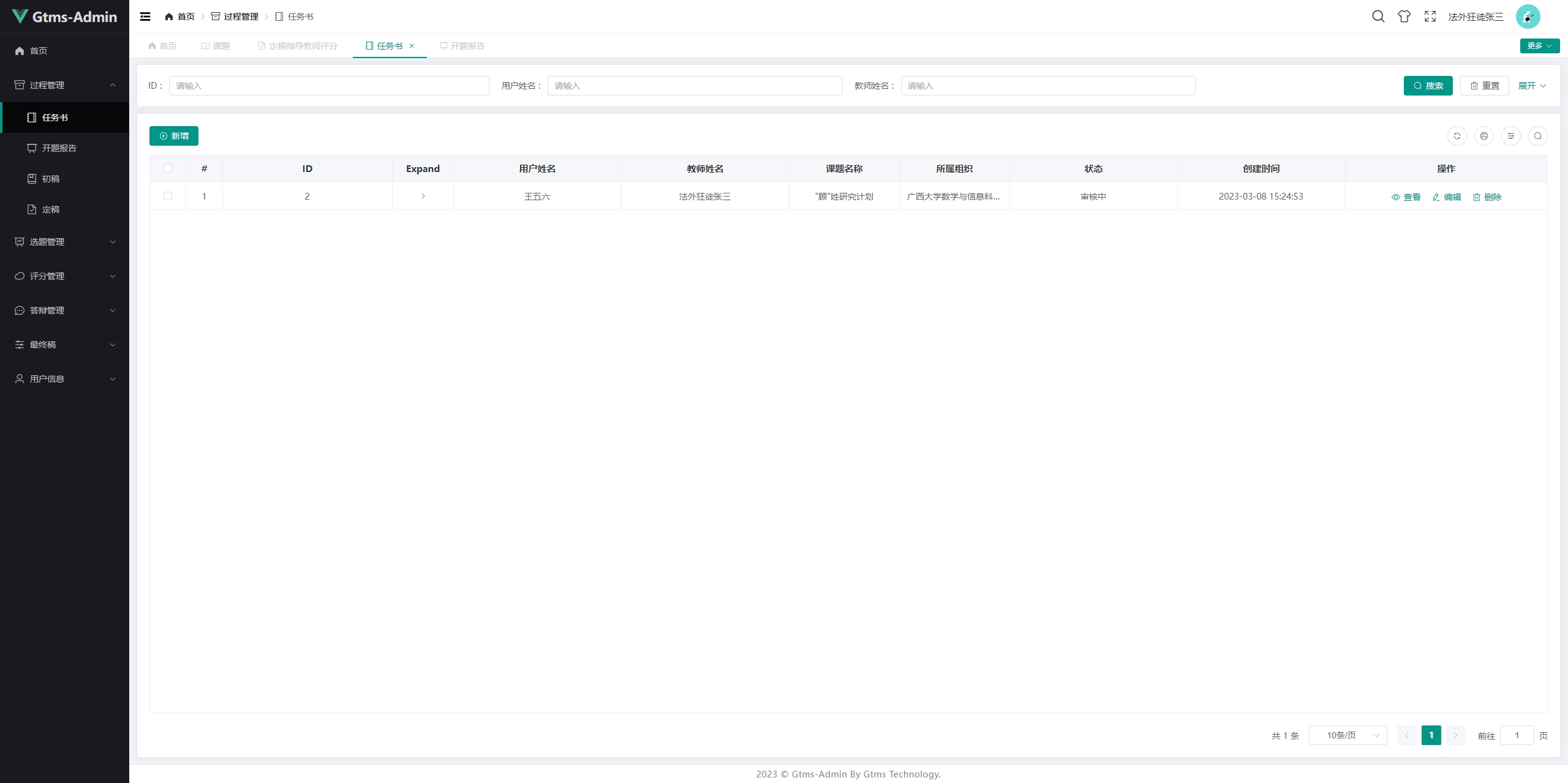Collapse sidebar with the hamburger icon
1568x783 pixels.
coord(145,17)
